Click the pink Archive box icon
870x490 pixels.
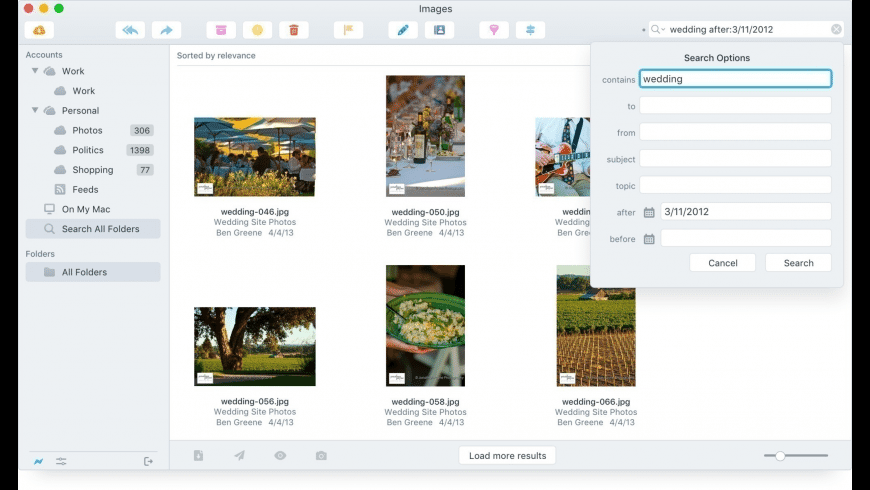tap(221, 30)
